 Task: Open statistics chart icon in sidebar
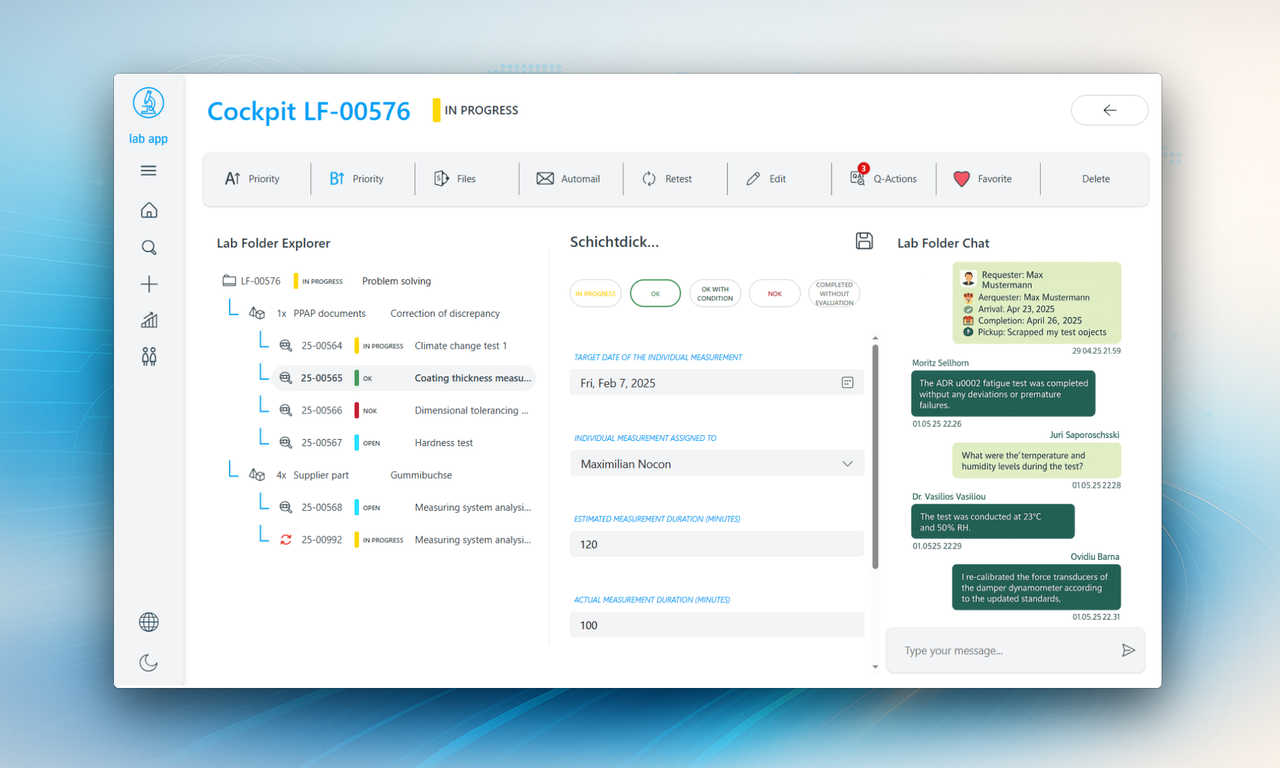click(149, 320)
